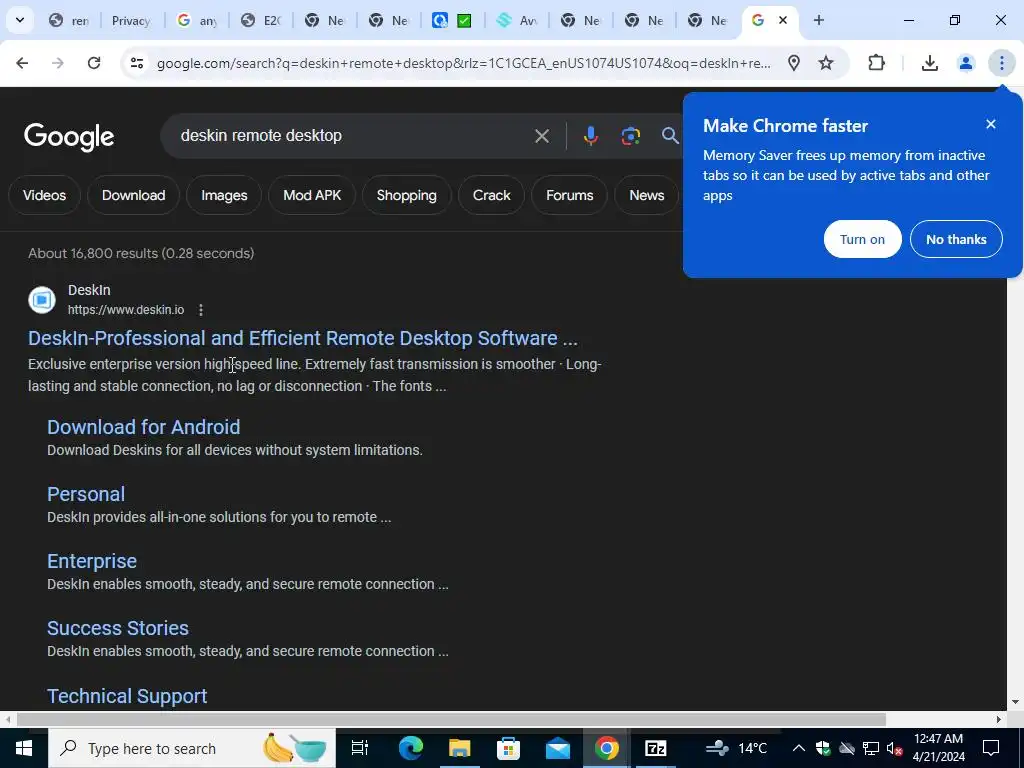Open the Success Stories sitelink
Viewport: 1024px width, 768px height.
118,628
